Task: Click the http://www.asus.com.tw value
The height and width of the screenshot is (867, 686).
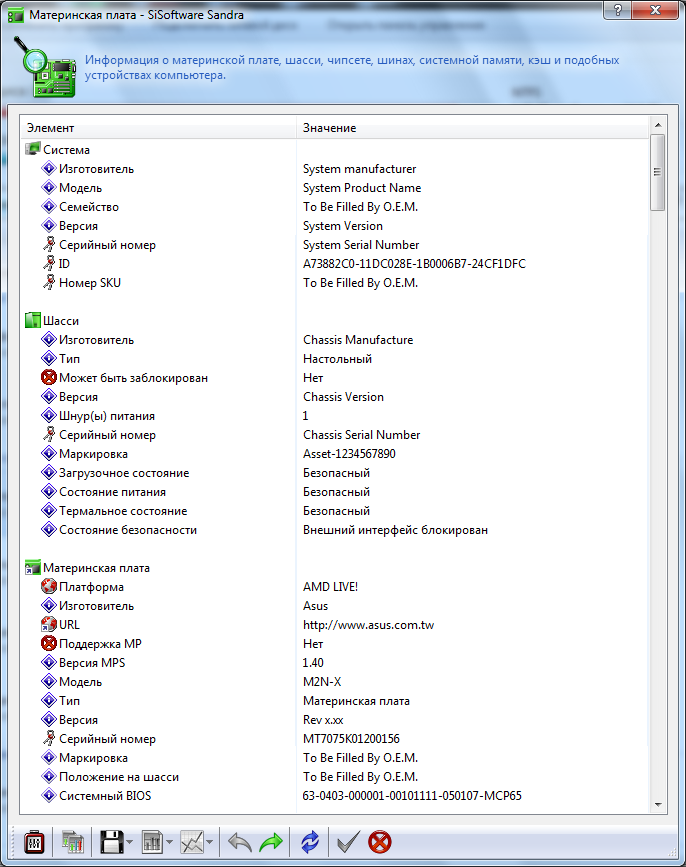Action: (368, 625)
